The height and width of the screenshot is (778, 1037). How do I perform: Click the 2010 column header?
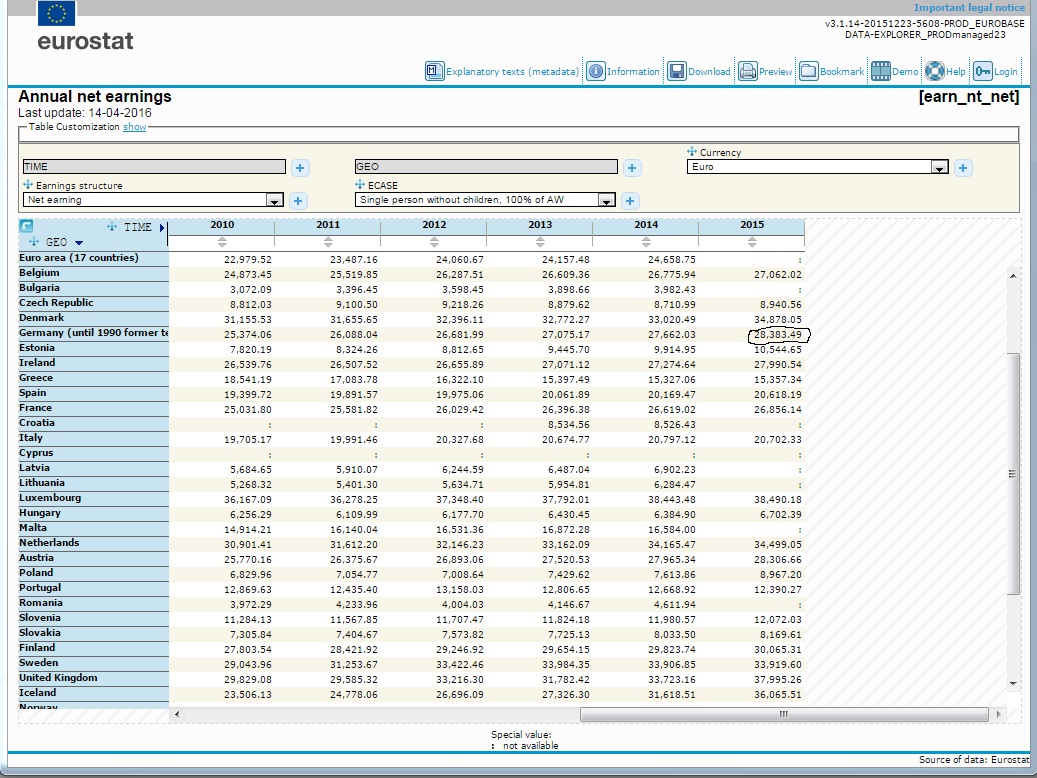click(222, 225)
